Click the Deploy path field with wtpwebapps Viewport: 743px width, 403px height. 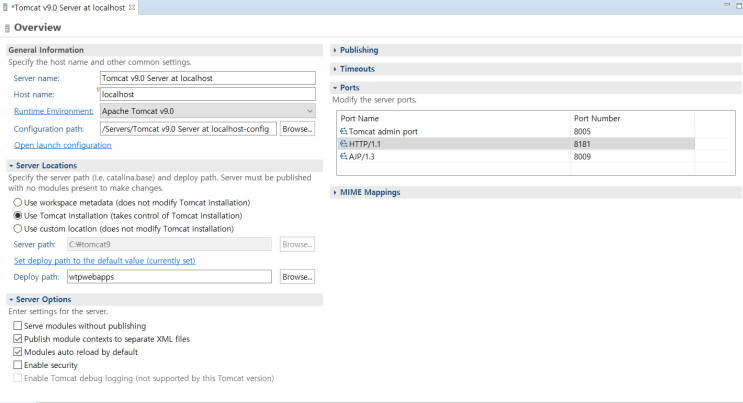[169, 277]
